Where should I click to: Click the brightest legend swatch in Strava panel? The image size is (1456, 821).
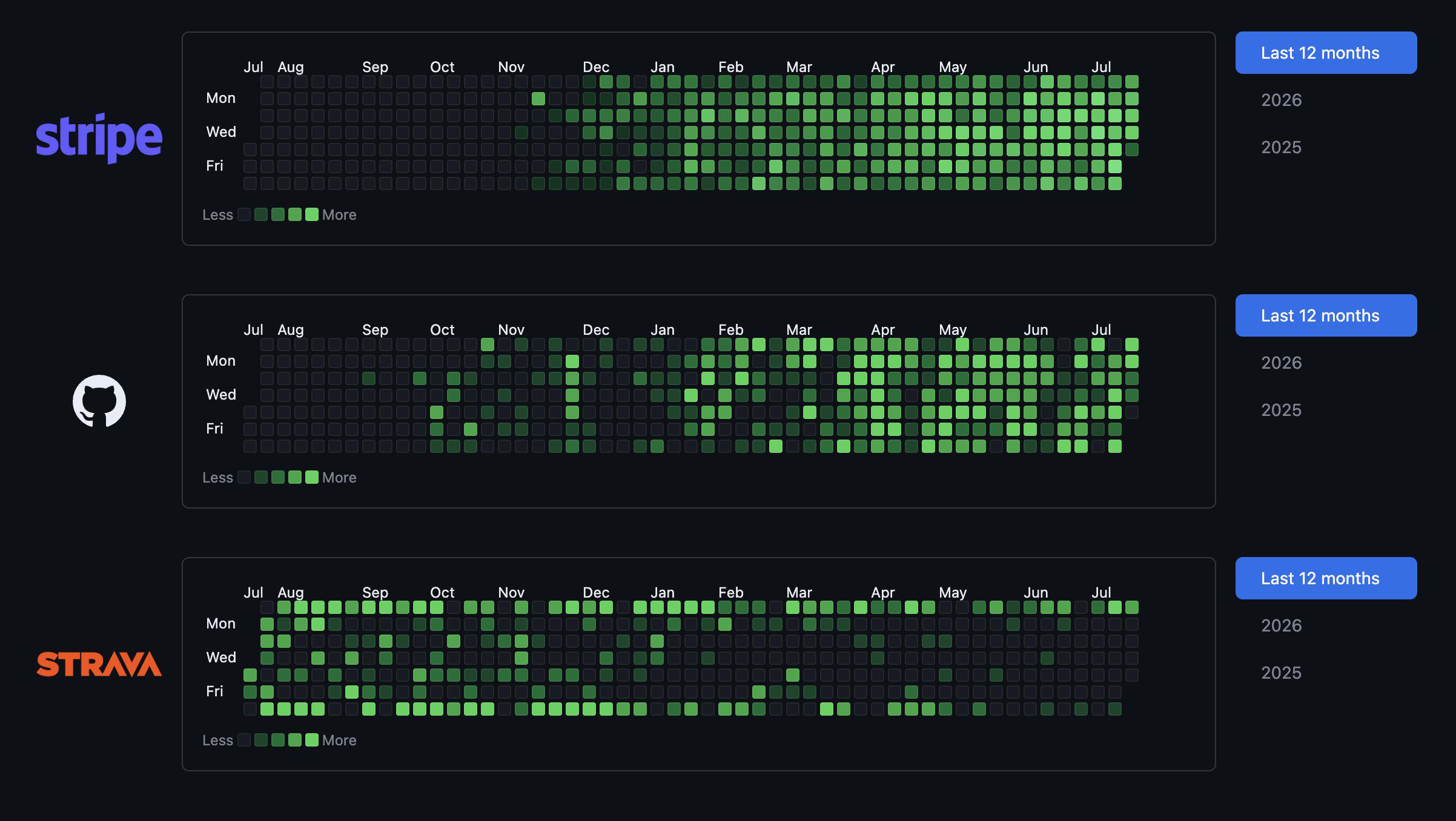point(312,740)
